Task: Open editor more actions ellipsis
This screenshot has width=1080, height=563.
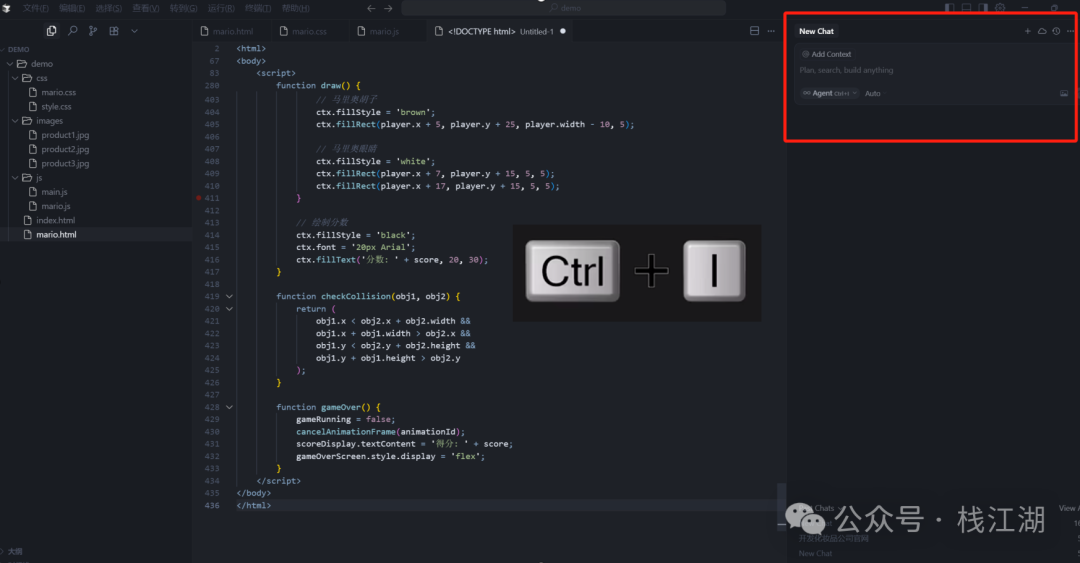Action: click(x=771, y=31)
